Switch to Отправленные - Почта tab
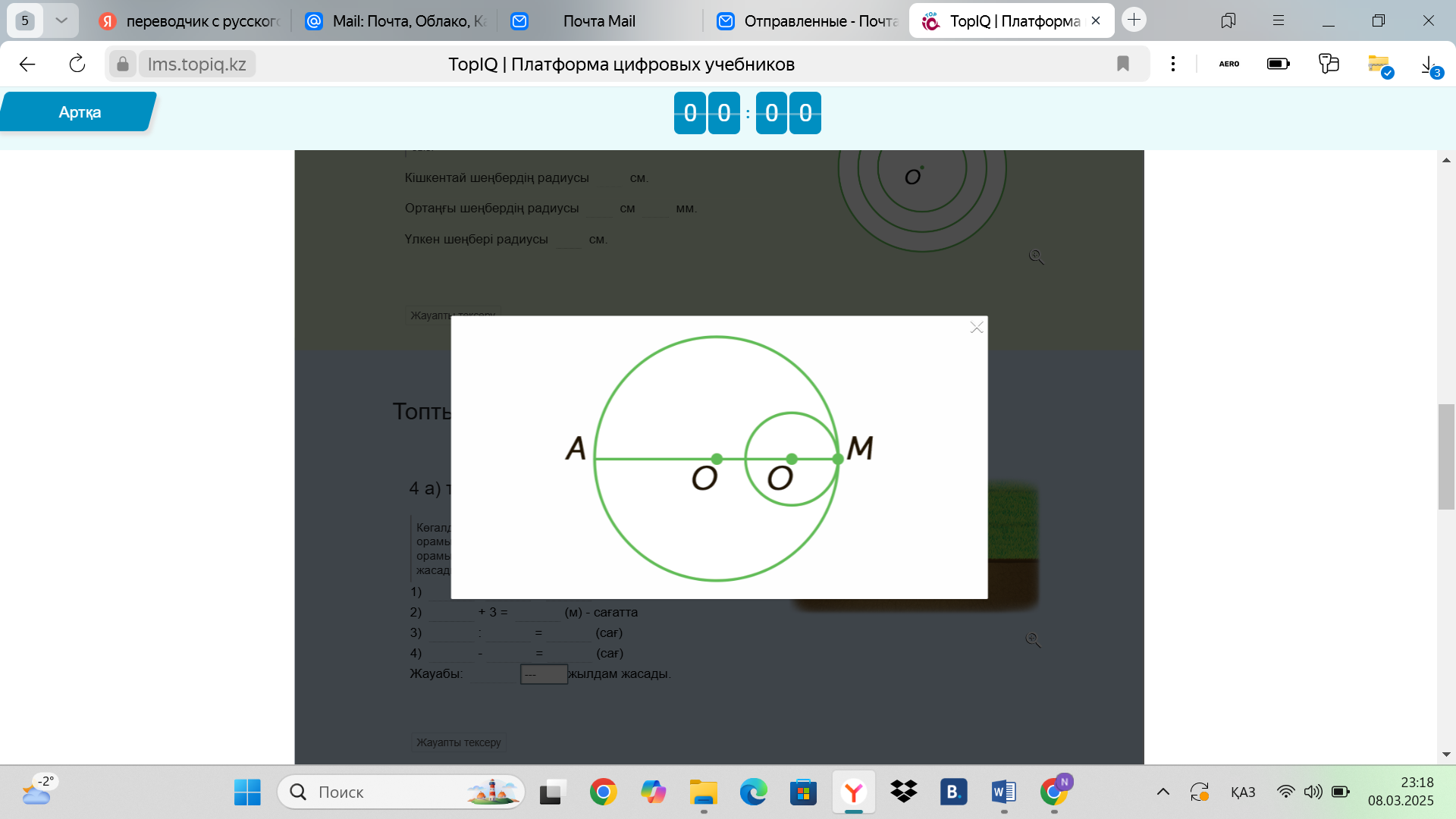1456x819 pixels. click(x=808, y=21)
